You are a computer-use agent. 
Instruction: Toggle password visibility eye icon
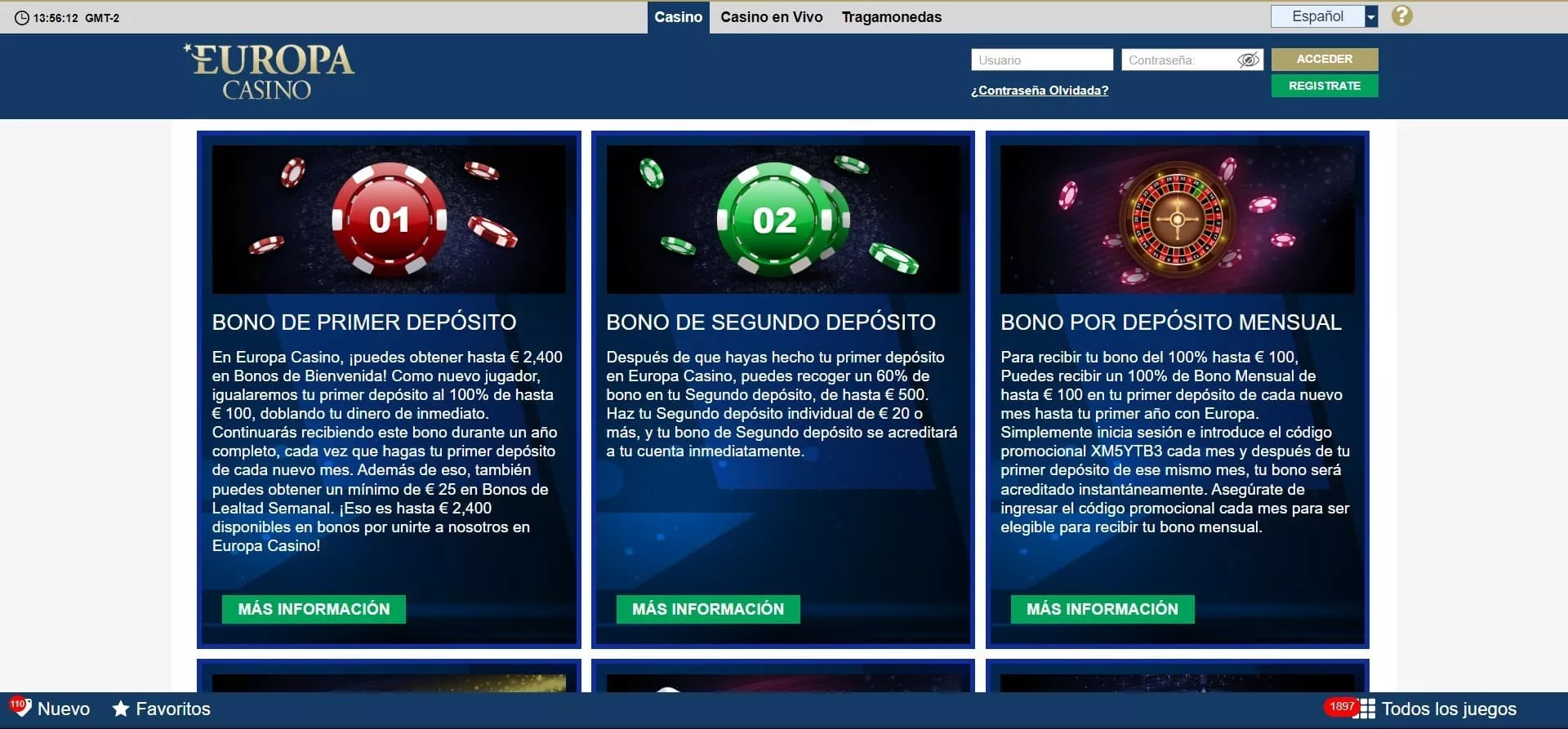click(x=1248, y=60)
